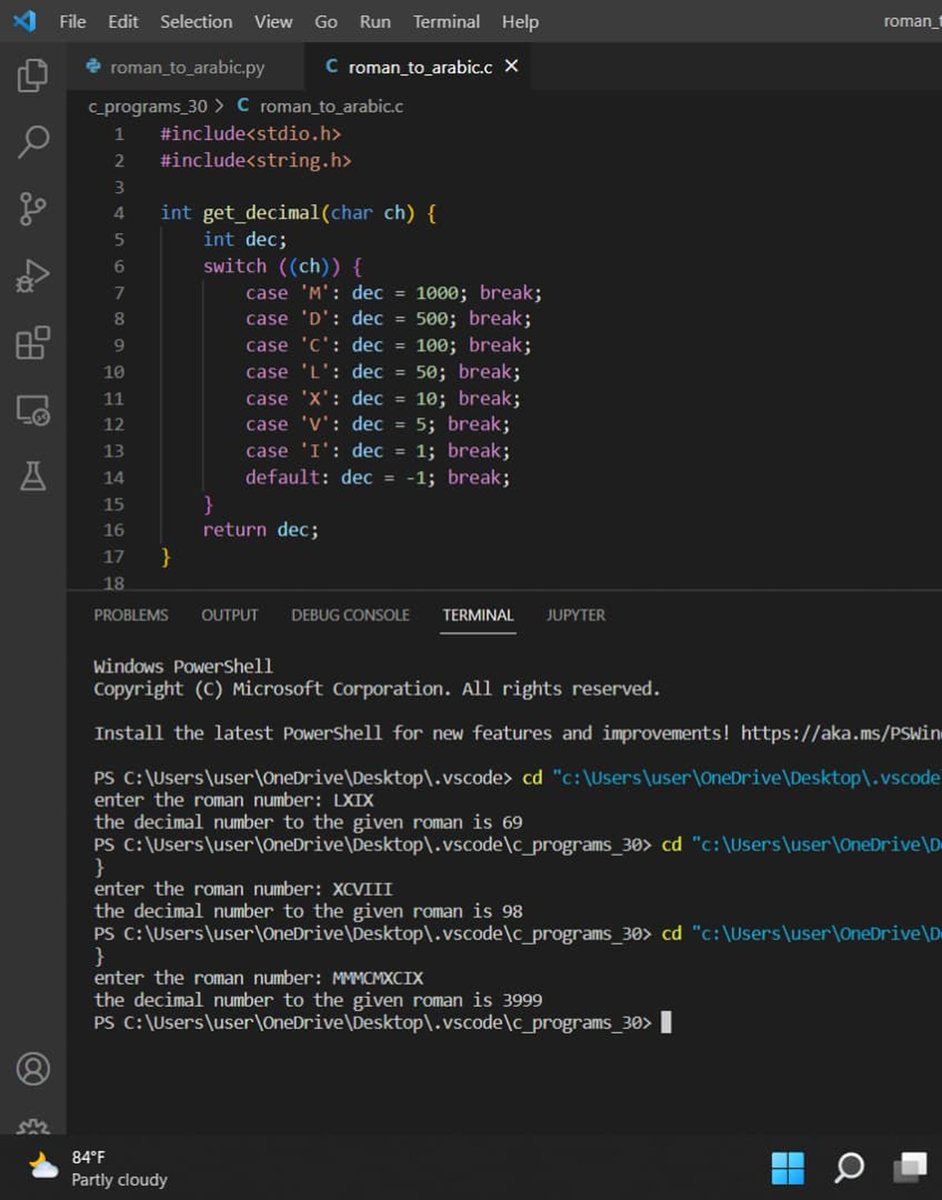
Task: Click the Accounts icon in activity bar
Action: click(32, 1069)
